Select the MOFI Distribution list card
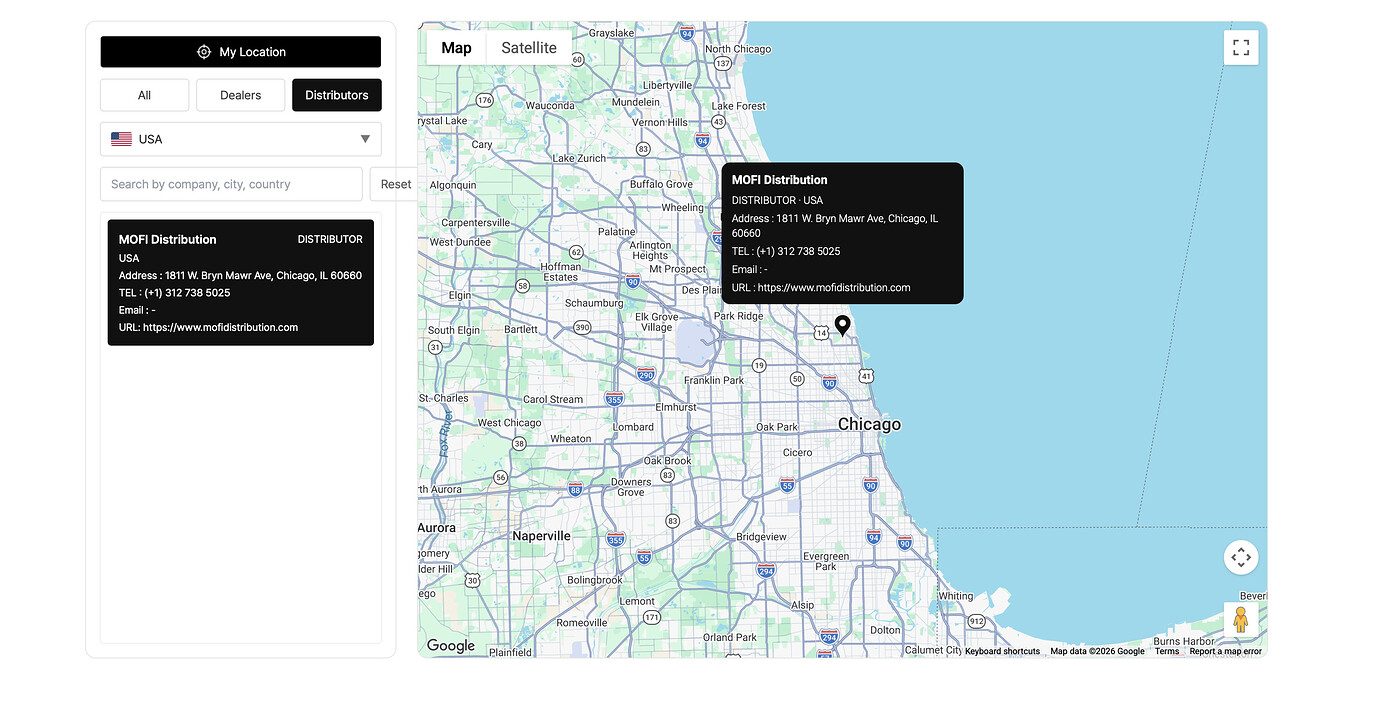 (240, 283)
